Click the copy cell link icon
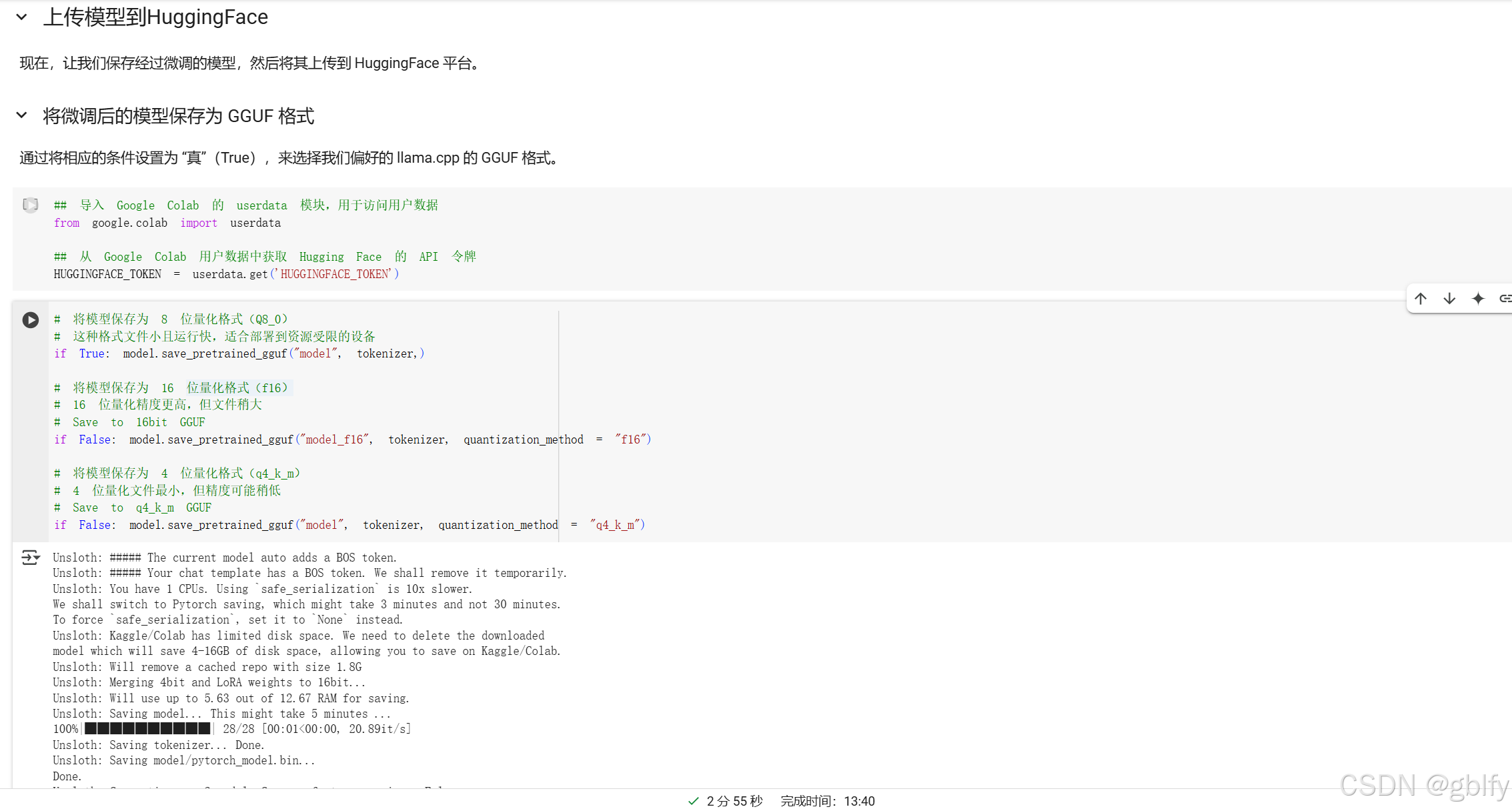The height and width of the screenshot is (811, 1512). coord(1505,299)
